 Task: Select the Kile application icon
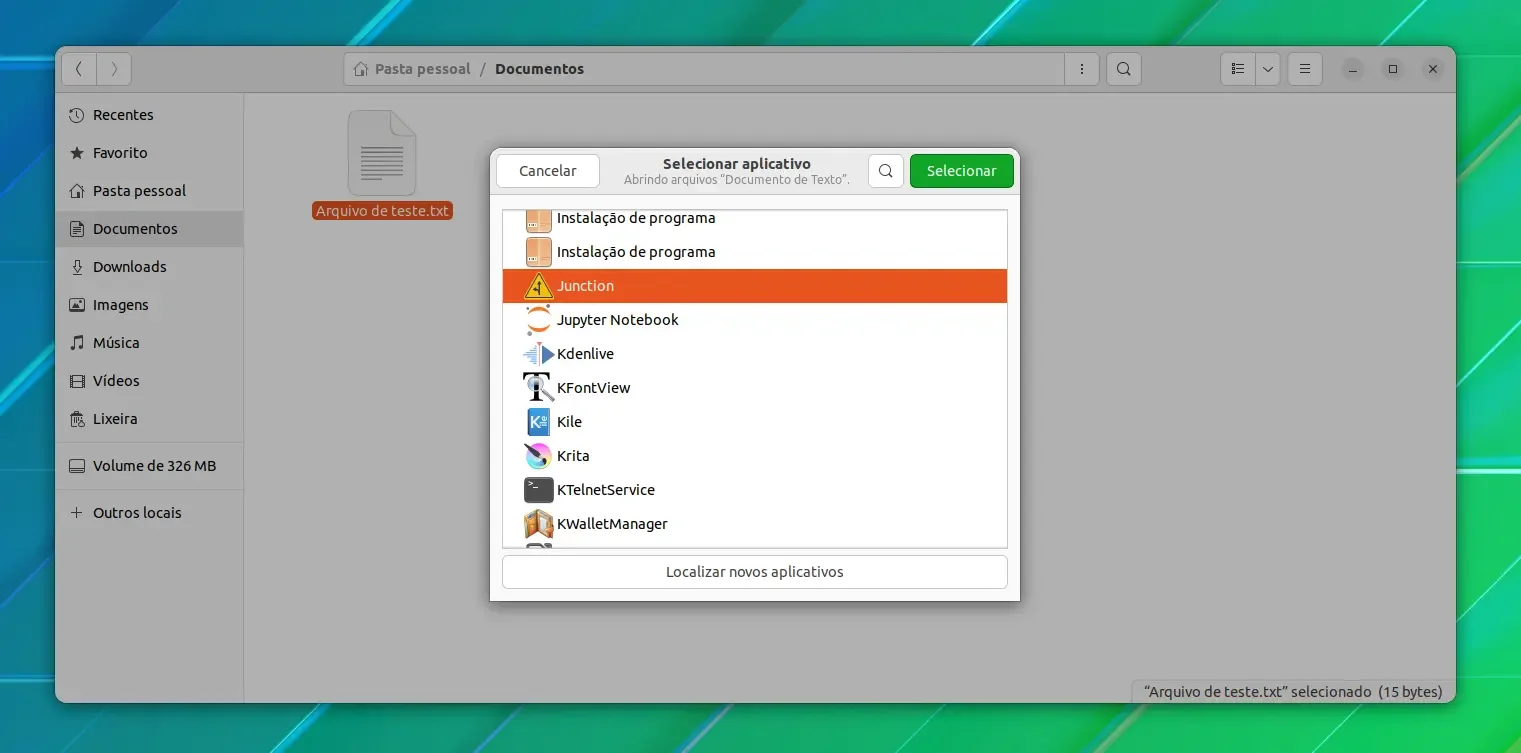pyautogui.click(x=538, y=422)
